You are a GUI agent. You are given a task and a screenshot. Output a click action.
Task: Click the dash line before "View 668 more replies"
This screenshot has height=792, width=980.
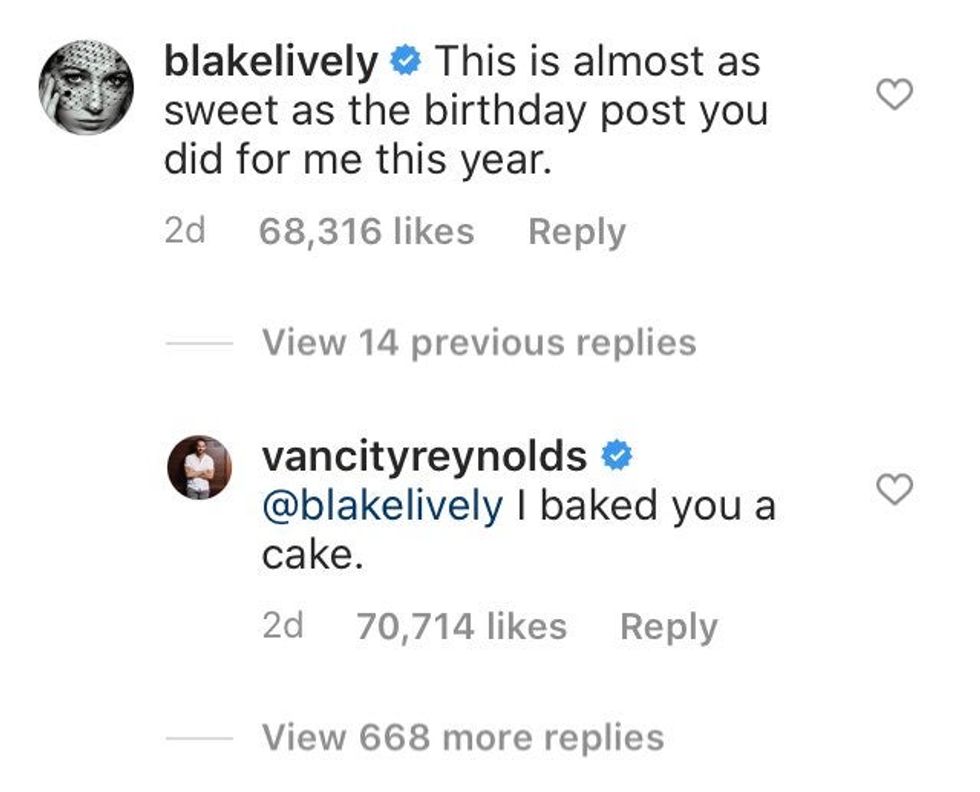coord(199,739)
